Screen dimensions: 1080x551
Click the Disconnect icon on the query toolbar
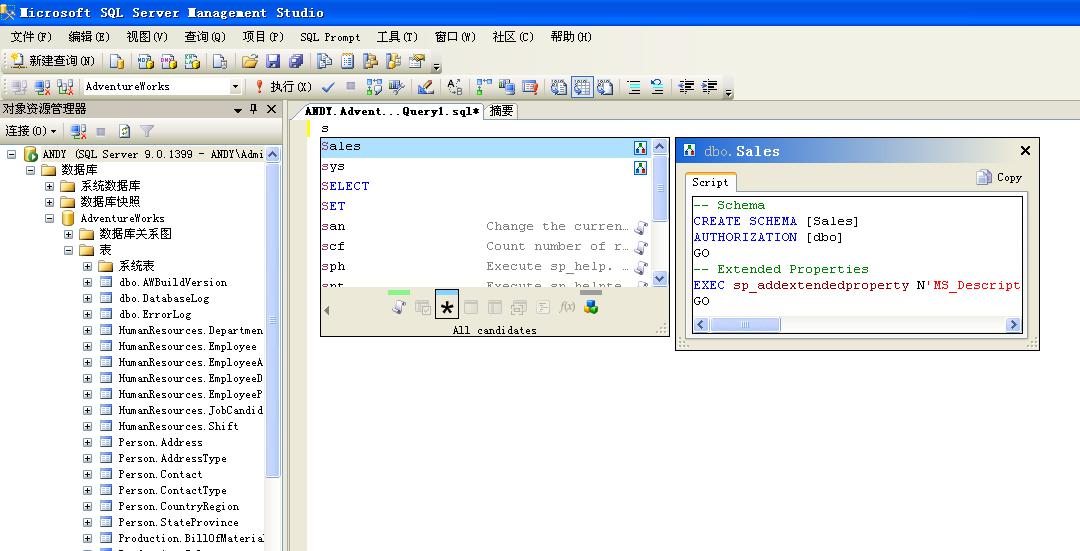42,87
